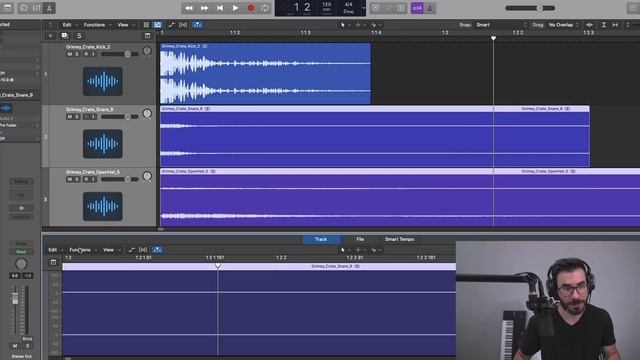Mute the Grimey_Crate_Snare_9 track
This screenshot has width=640, height=360.
69,117
